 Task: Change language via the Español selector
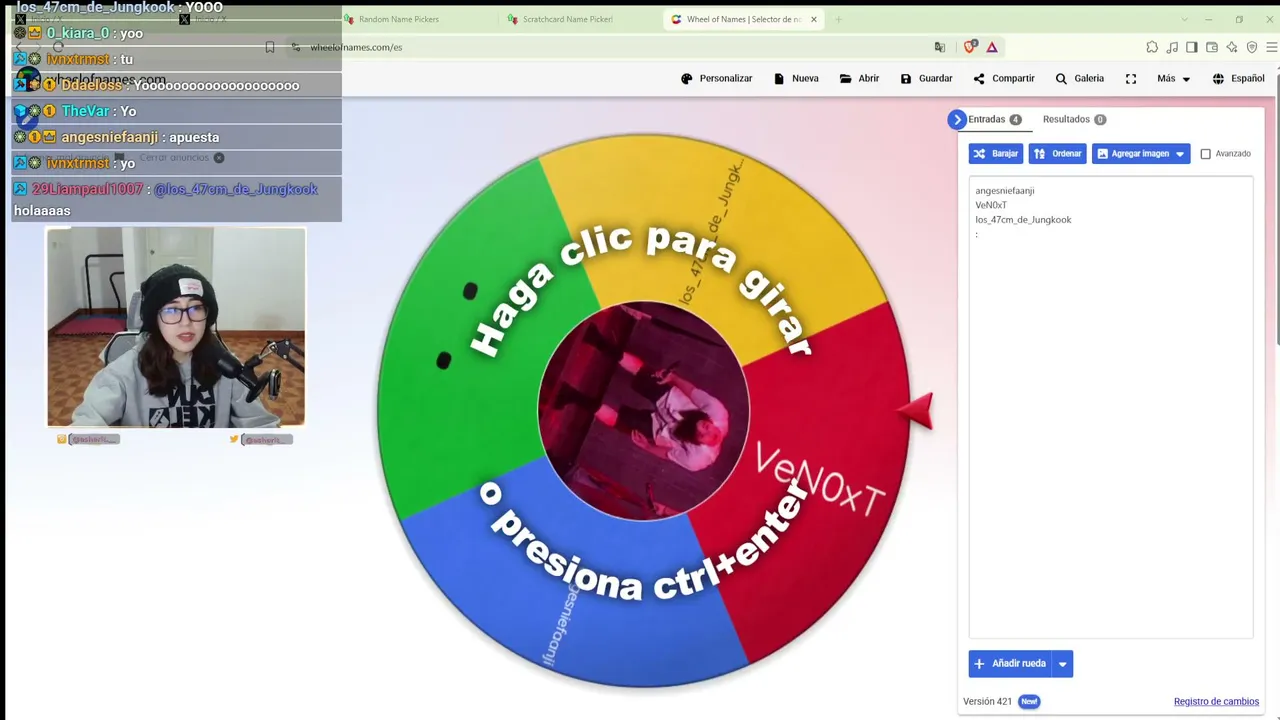(x=1238, y=78)
